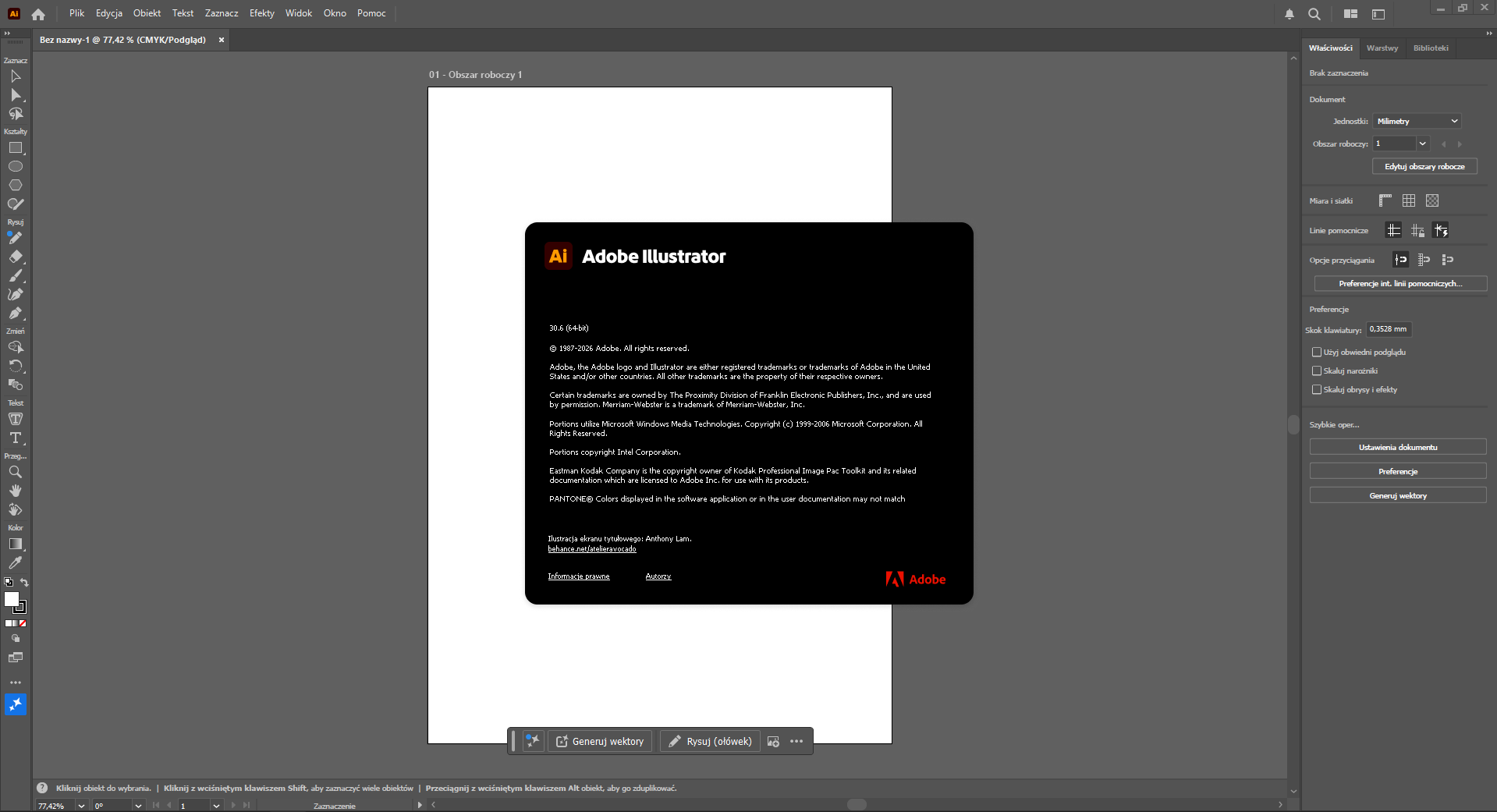Image resolution: width=1497 pixels, height=812 pixels.
Task: Select the Rotate View tool
Action: coord(16,509)
